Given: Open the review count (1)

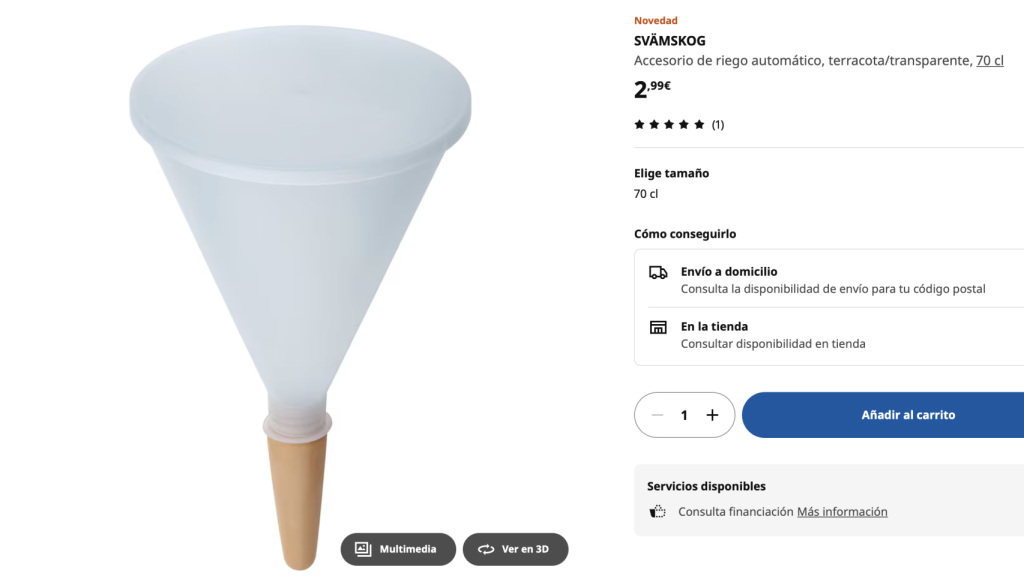Looking at the screenshot, I should click(718, 125).
